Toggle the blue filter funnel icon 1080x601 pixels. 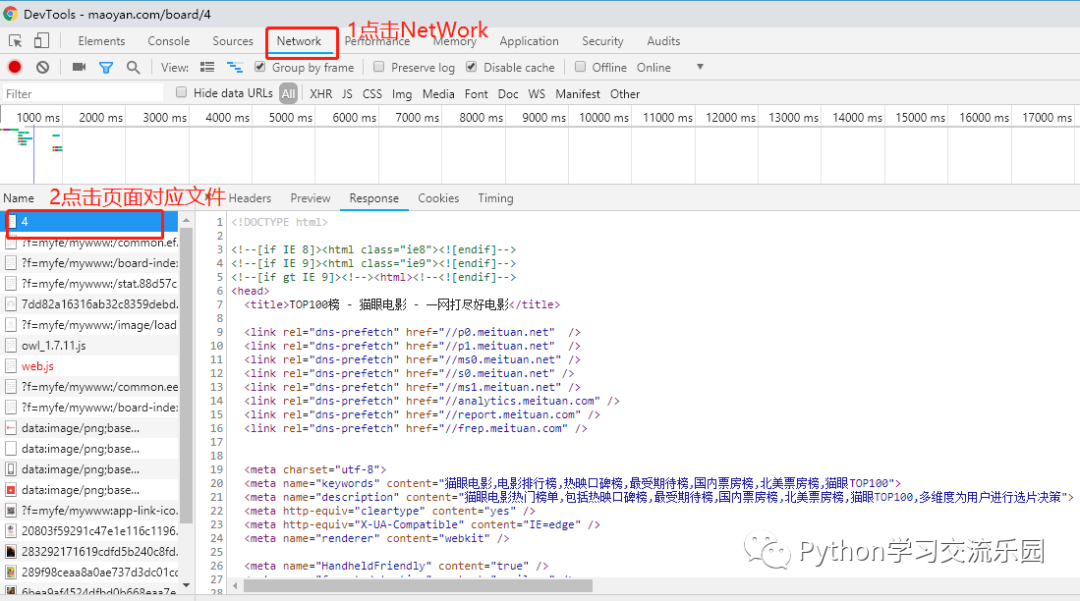click(x=106, y=67)
